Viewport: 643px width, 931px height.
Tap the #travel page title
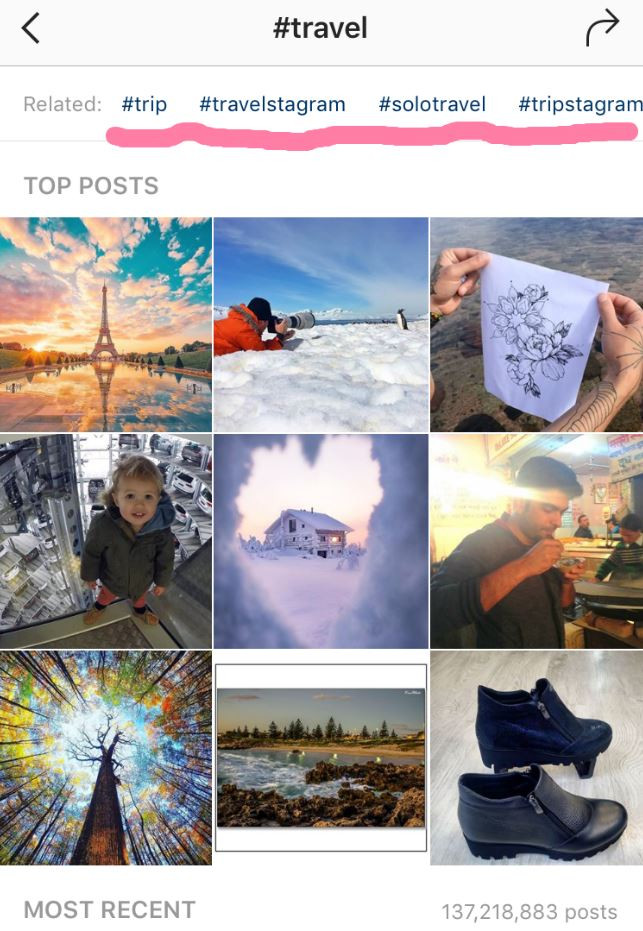tap(320, 28)
